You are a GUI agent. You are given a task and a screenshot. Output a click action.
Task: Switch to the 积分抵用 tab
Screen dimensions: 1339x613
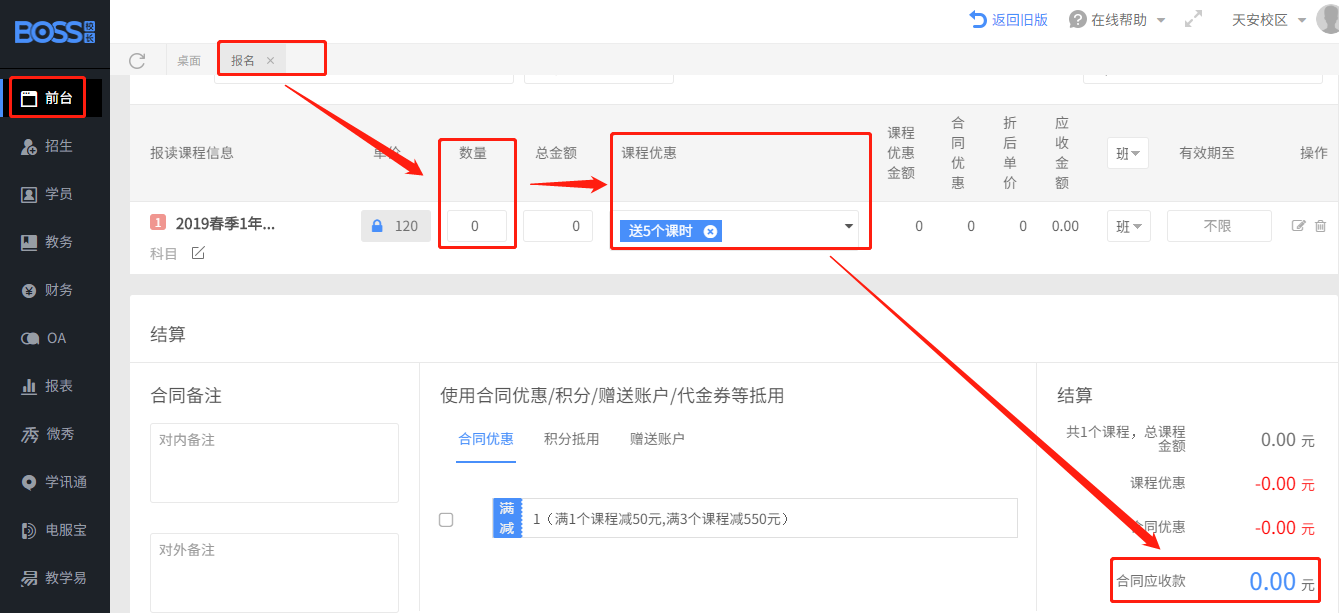pos(572,439)
